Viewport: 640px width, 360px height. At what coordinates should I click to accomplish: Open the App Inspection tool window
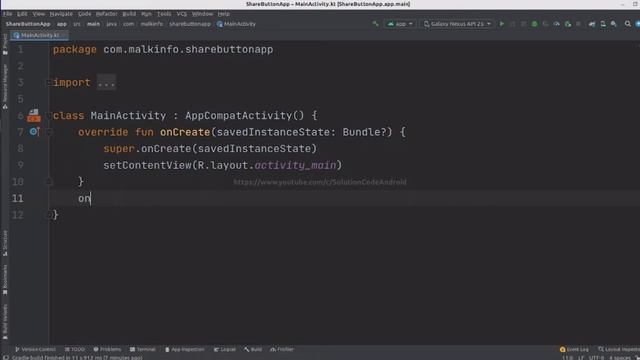184,349
